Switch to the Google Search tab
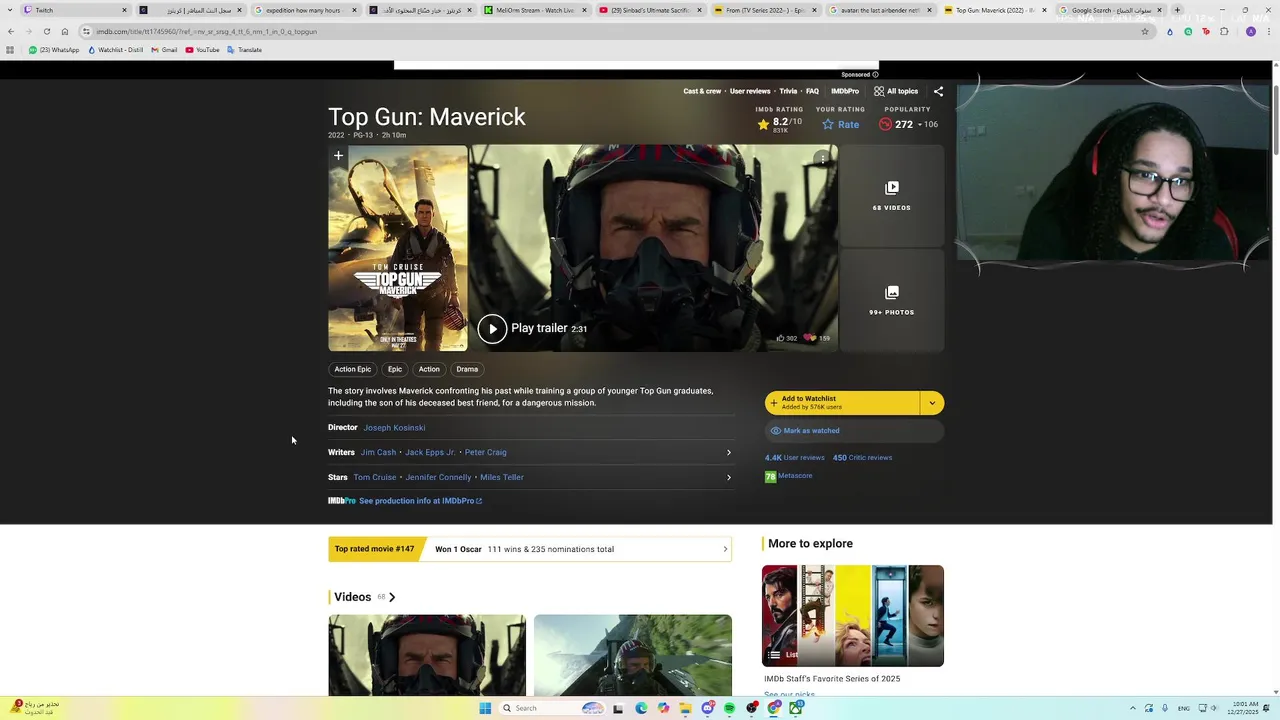 1110,10
